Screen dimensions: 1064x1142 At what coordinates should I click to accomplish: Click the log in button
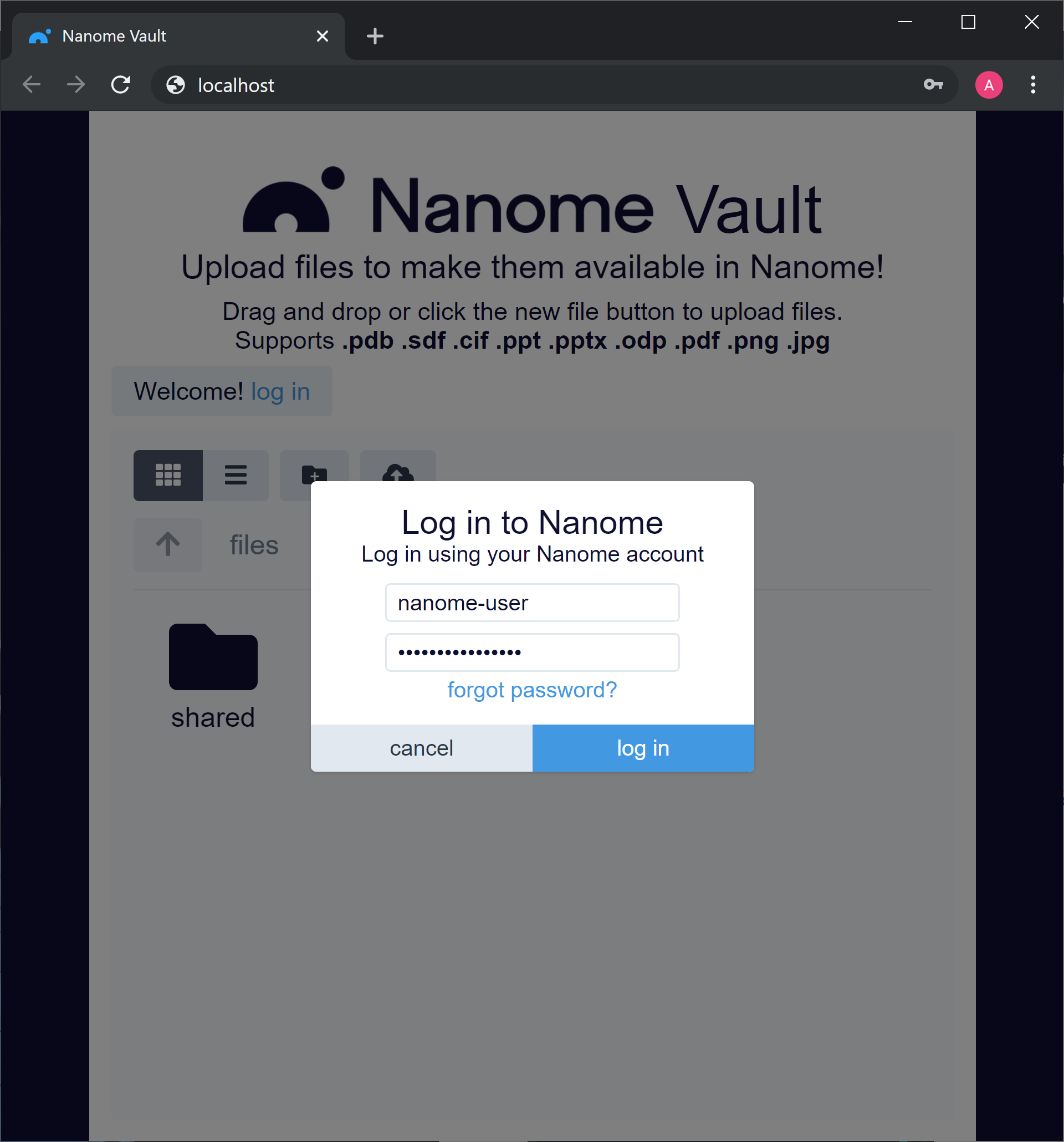point(642,748)
